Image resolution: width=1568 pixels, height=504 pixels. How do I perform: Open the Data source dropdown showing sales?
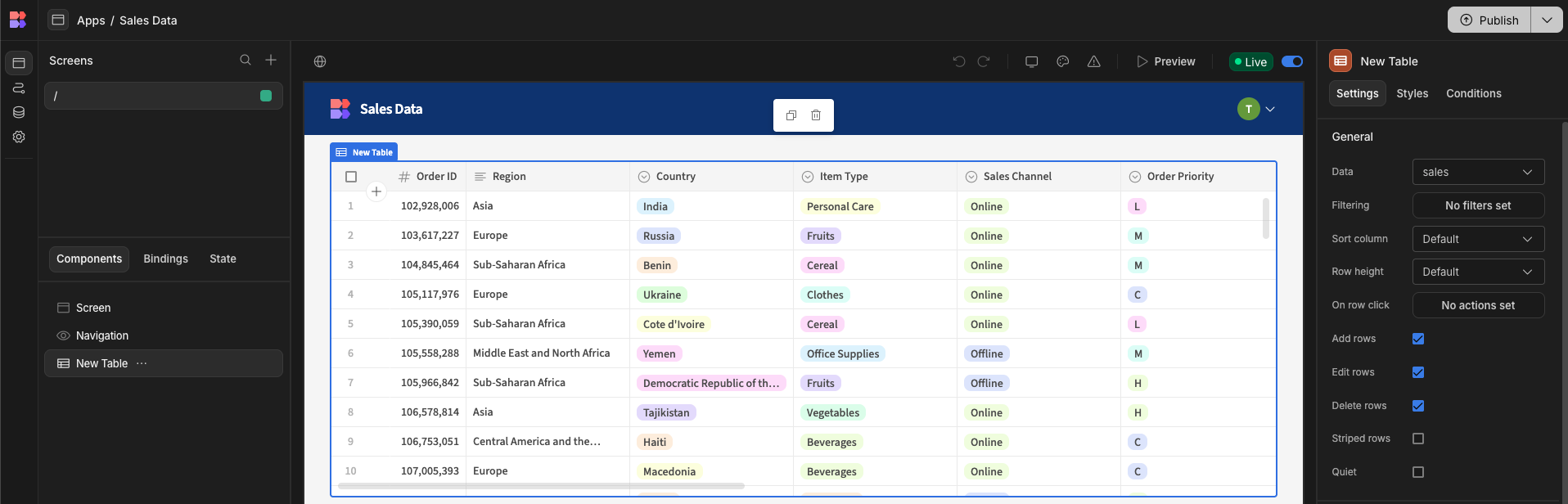(x=1478, y=172)
